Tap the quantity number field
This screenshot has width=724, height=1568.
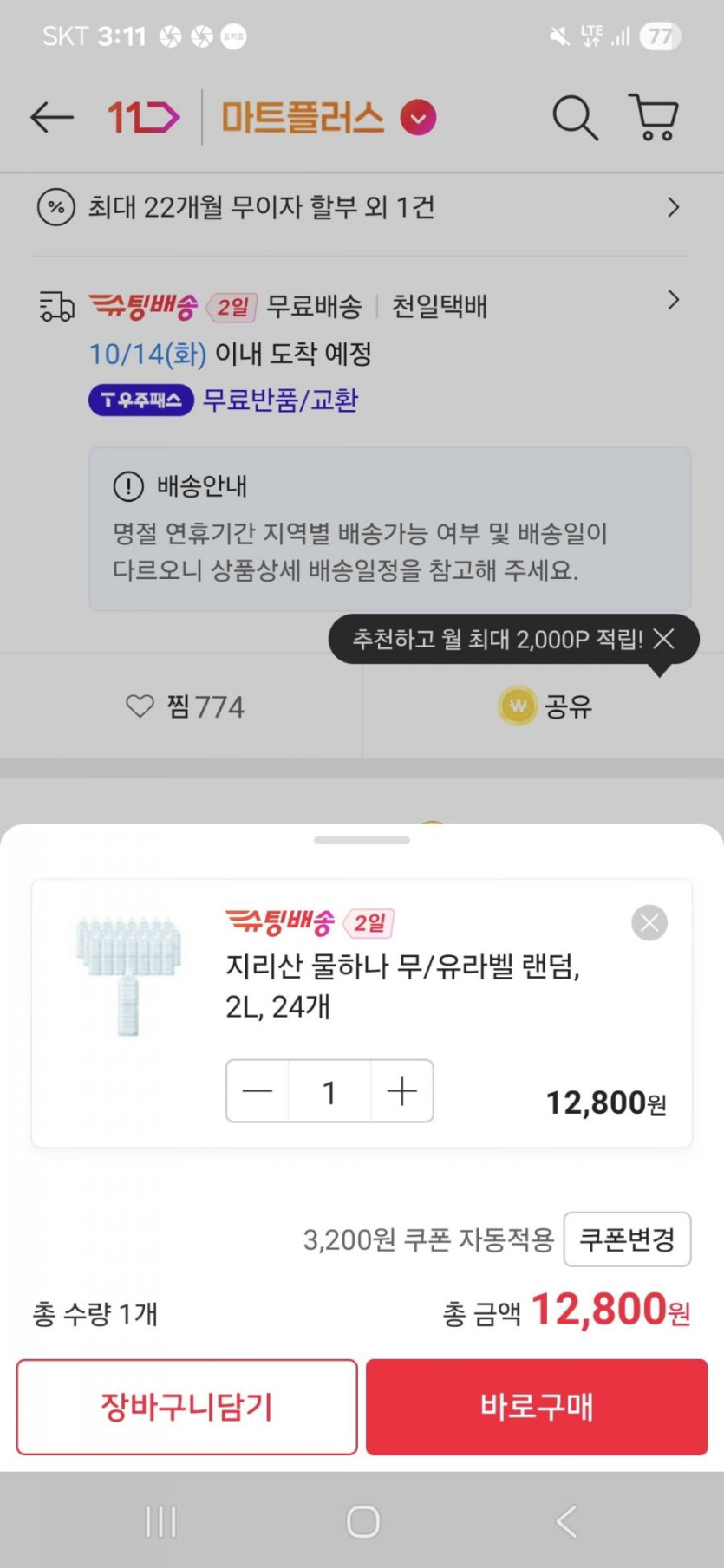pos(329,1091)
